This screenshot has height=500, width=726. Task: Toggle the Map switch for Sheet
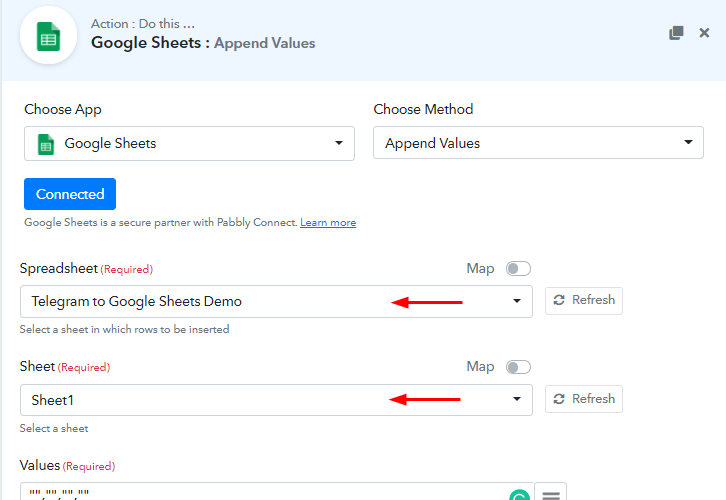[518, 367]
